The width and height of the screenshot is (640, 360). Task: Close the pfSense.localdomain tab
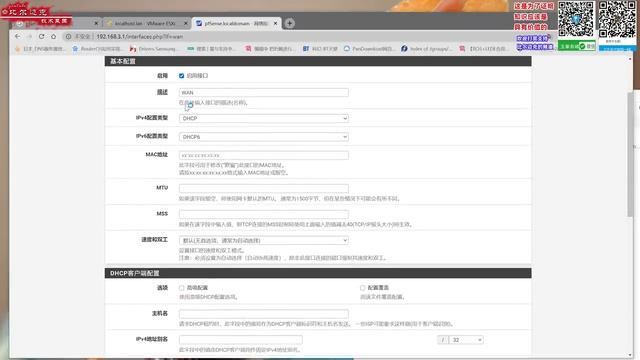[275, 23]
